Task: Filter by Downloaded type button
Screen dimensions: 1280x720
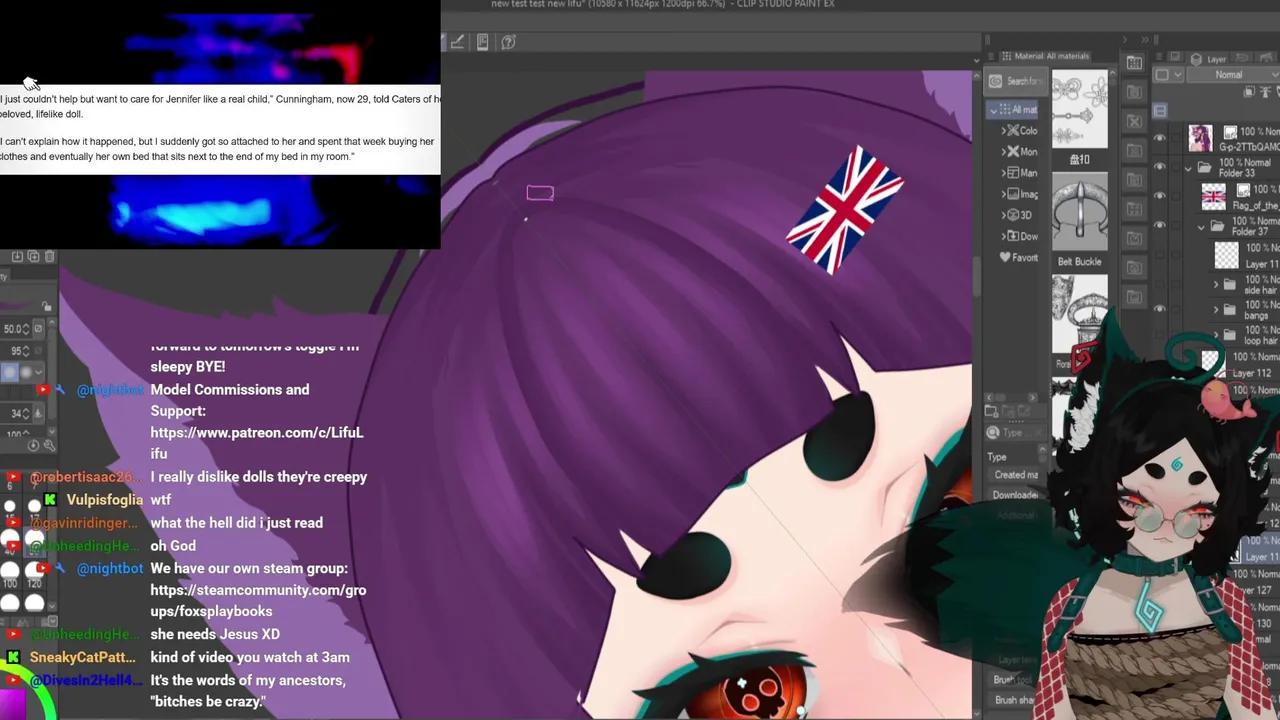Action: click(x=1015, y=495)
